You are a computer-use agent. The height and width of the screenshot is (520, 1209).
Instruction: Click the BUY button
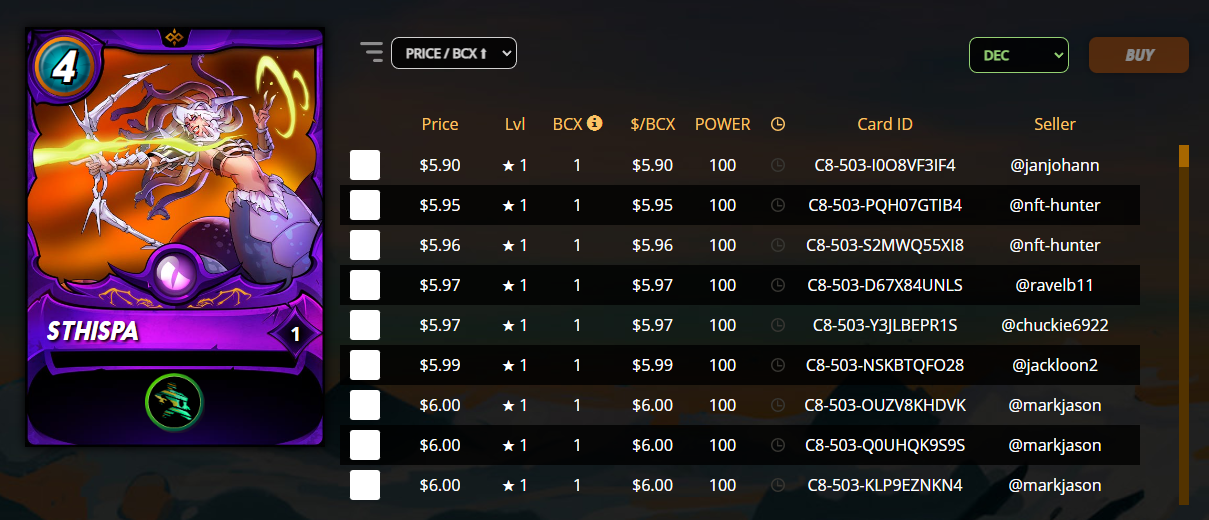coord(1139,55)
